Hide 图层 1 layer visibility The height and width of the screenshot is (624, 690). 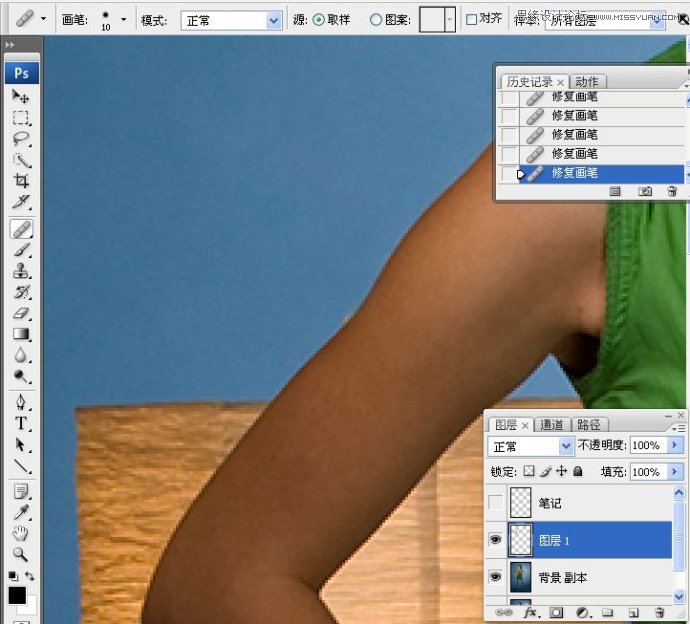[495, 540]
